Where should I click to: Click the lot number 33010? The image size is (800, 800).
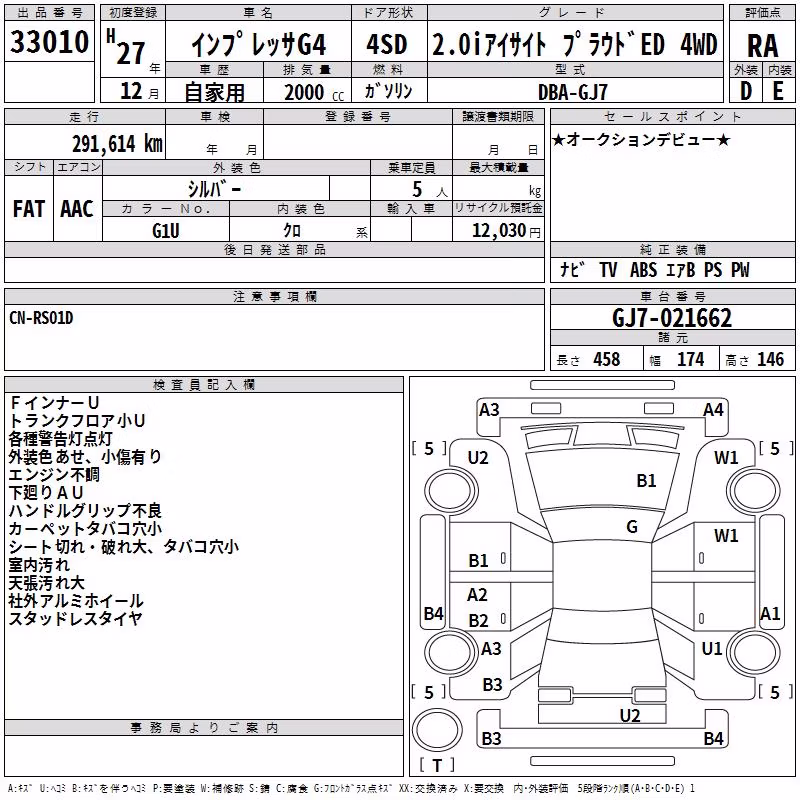click(49, 42)
